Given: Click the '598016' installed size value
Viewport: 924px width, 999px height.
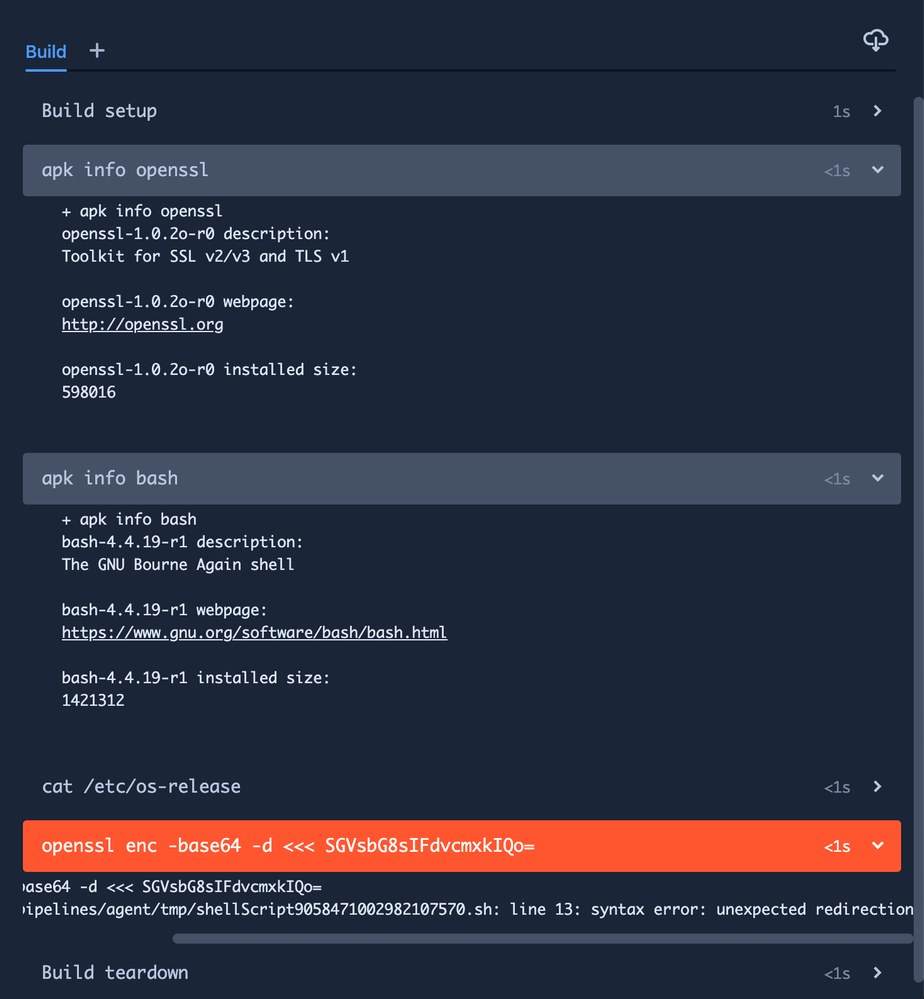Looking at the screenshot, I should pyautogui.click(x=89, y=392).
